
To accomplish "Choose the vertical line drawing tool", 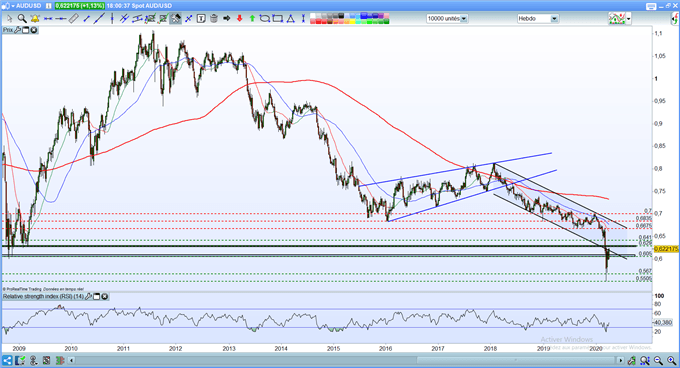I will [x=112, y=19].
